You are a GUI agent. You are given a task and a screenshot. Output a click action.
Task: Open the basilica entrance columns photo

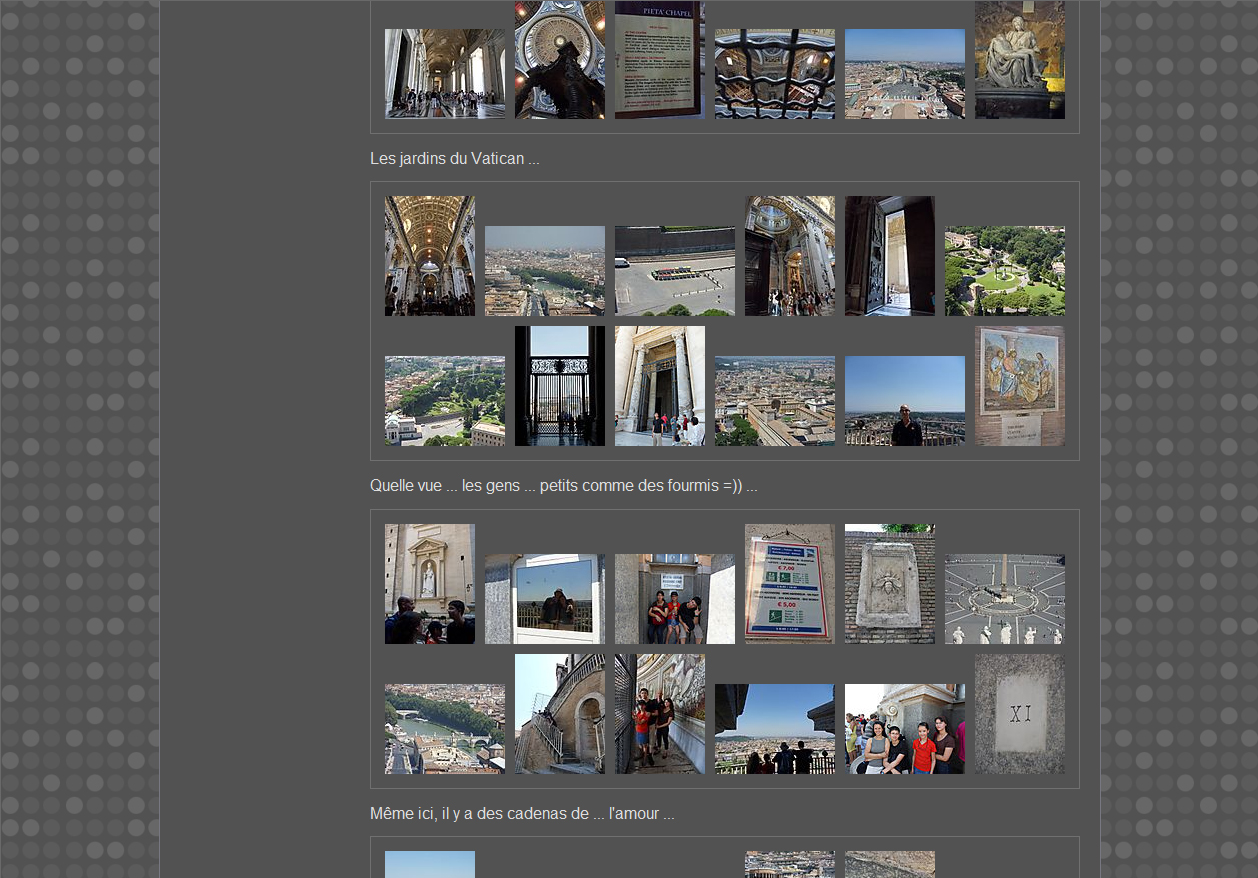[659, 386]
